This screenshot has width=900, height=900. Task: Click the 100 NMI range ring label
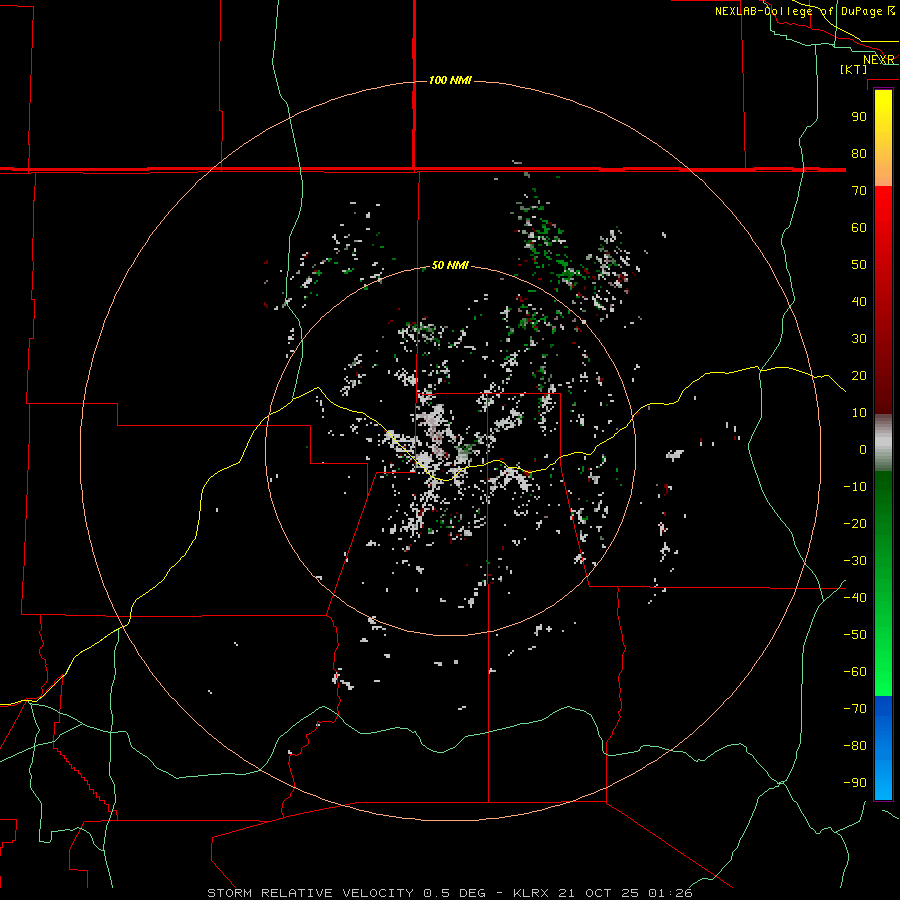450,80
